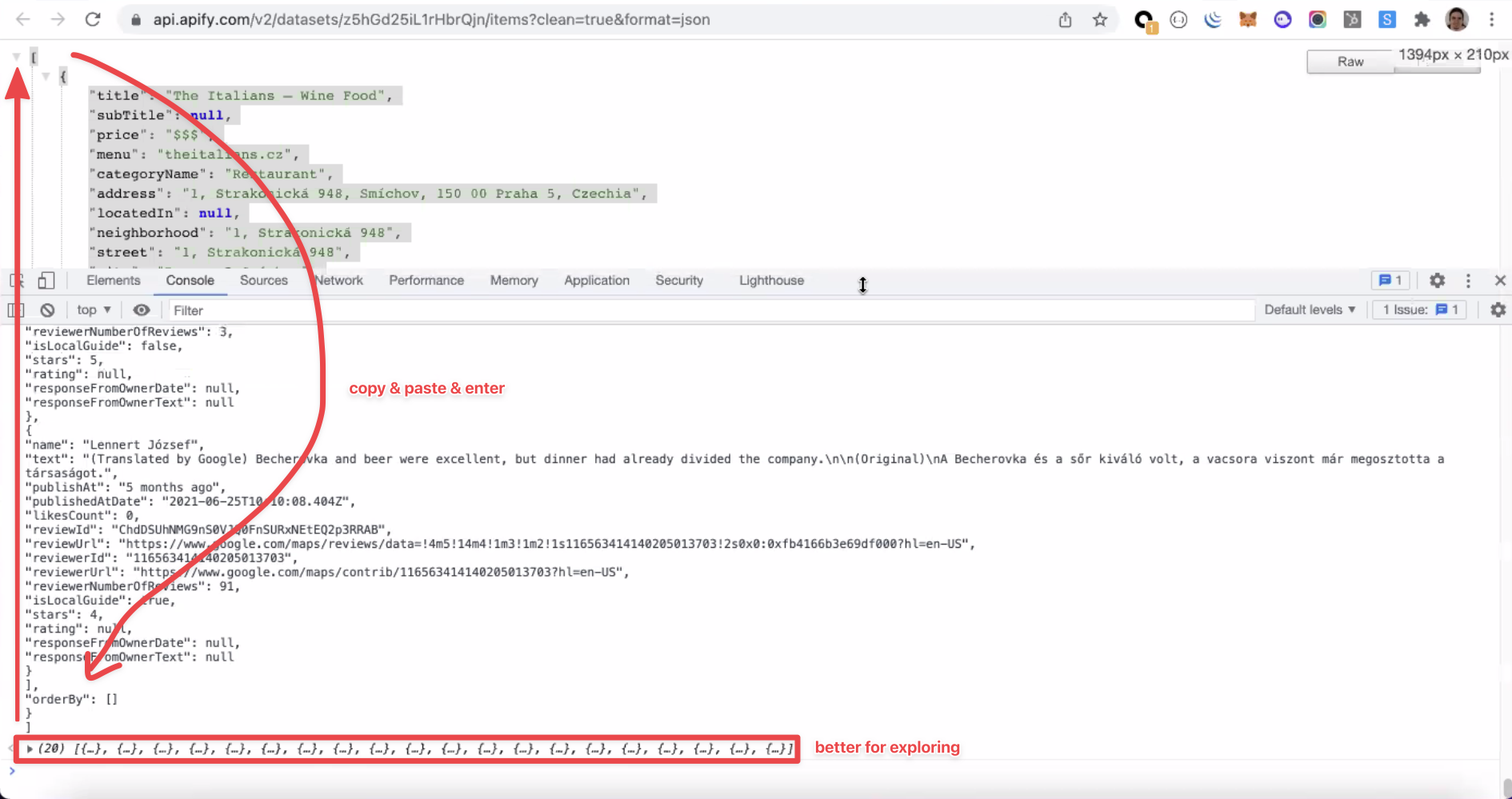Switch to the Network panel
This screenshot has height=799, width=1512.
coord(339,281)
